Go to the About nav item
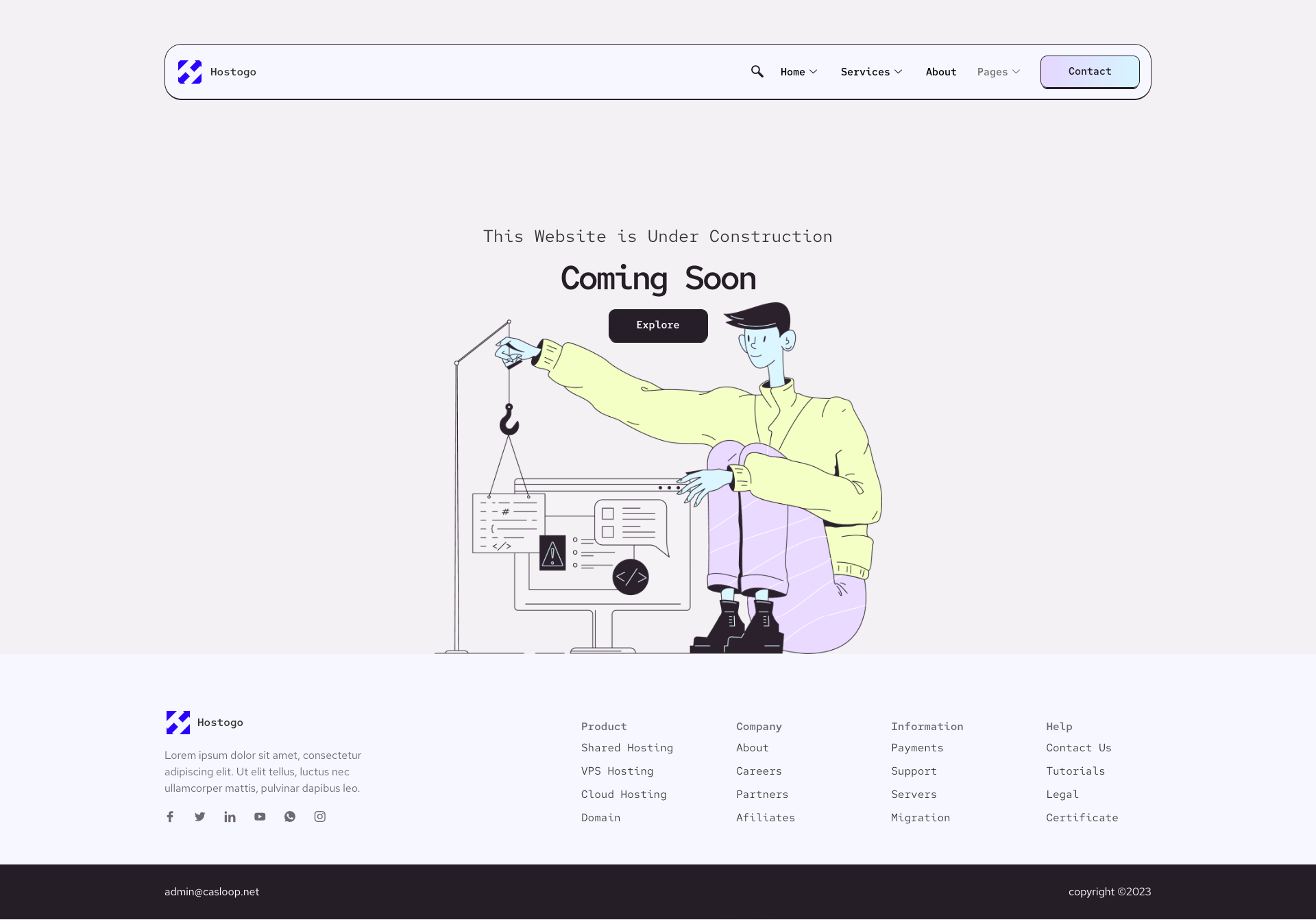The image size is (1316, 920). pos(940,72)
